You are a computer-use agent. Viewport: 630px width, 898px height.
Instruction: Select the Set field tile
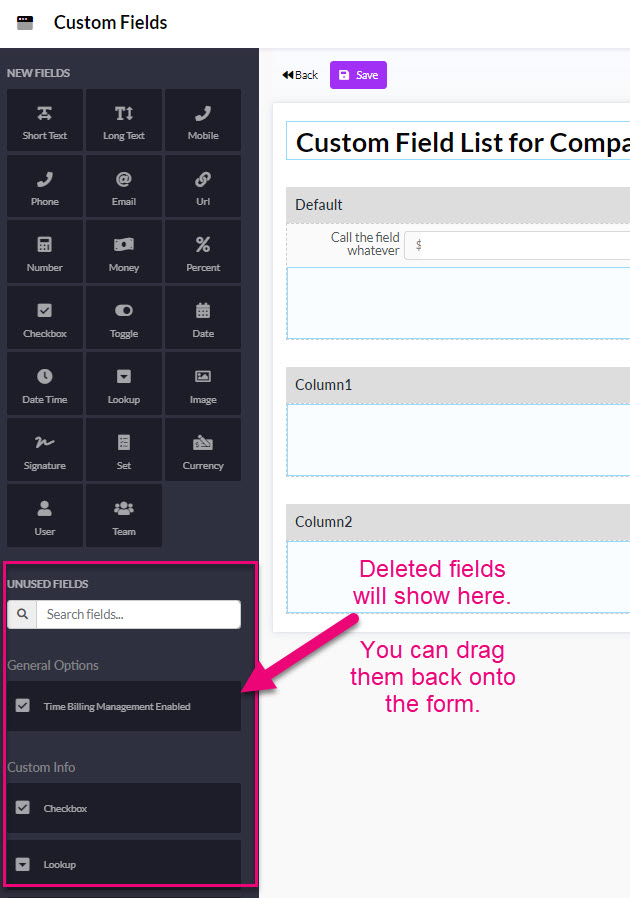(124, 450)
